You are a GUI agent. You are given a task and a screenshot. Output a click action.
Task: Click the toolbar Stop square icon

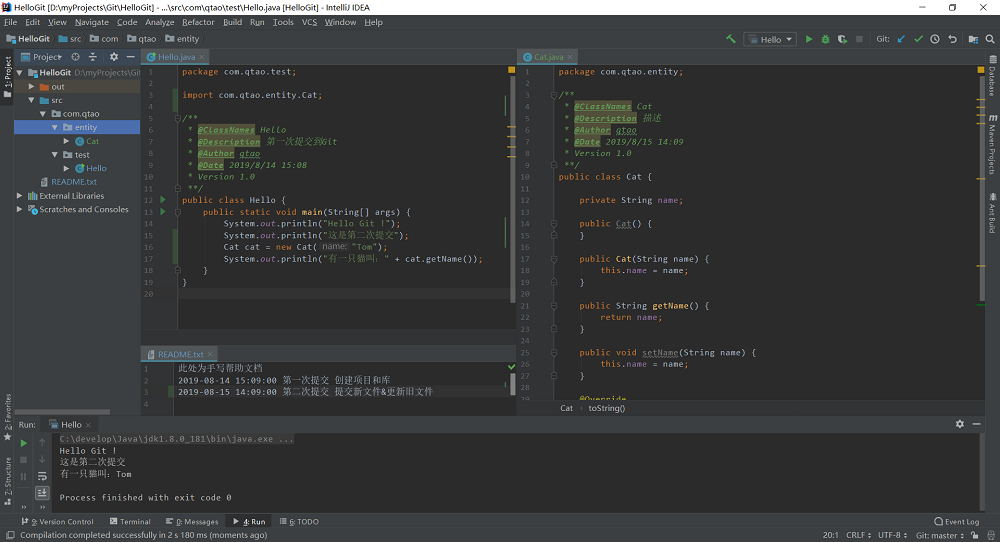point(859,39)
